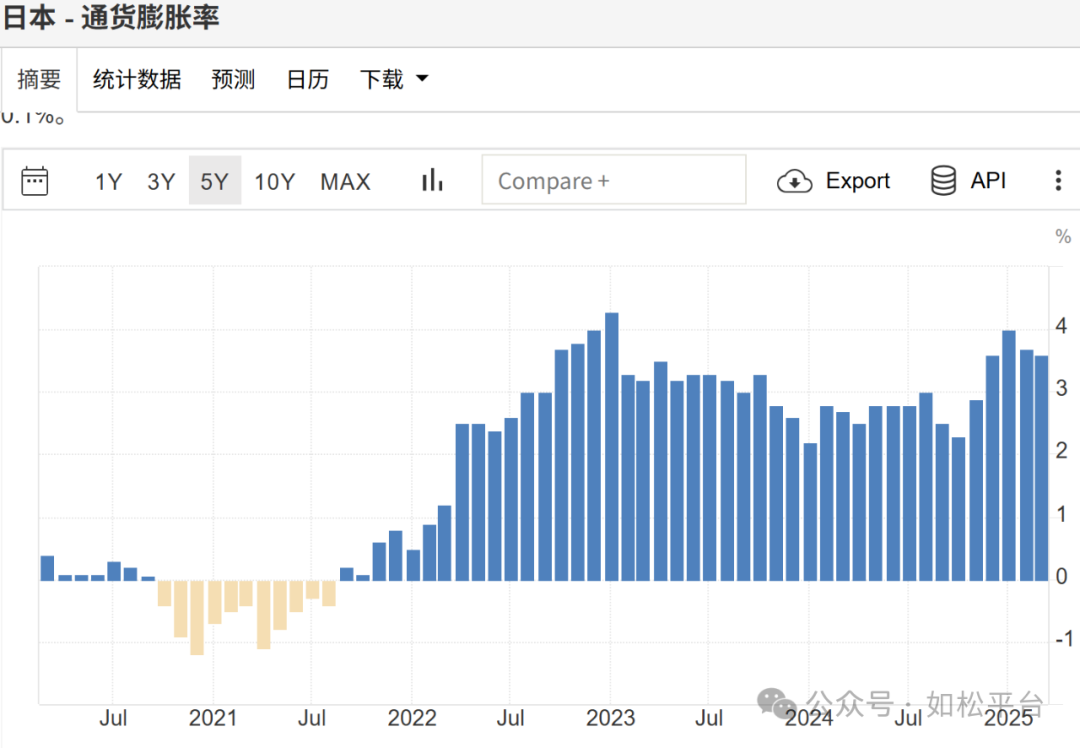Switch to the 统计数据 tab
This screenshot has height=748, width=1080.
coord(137,80)
